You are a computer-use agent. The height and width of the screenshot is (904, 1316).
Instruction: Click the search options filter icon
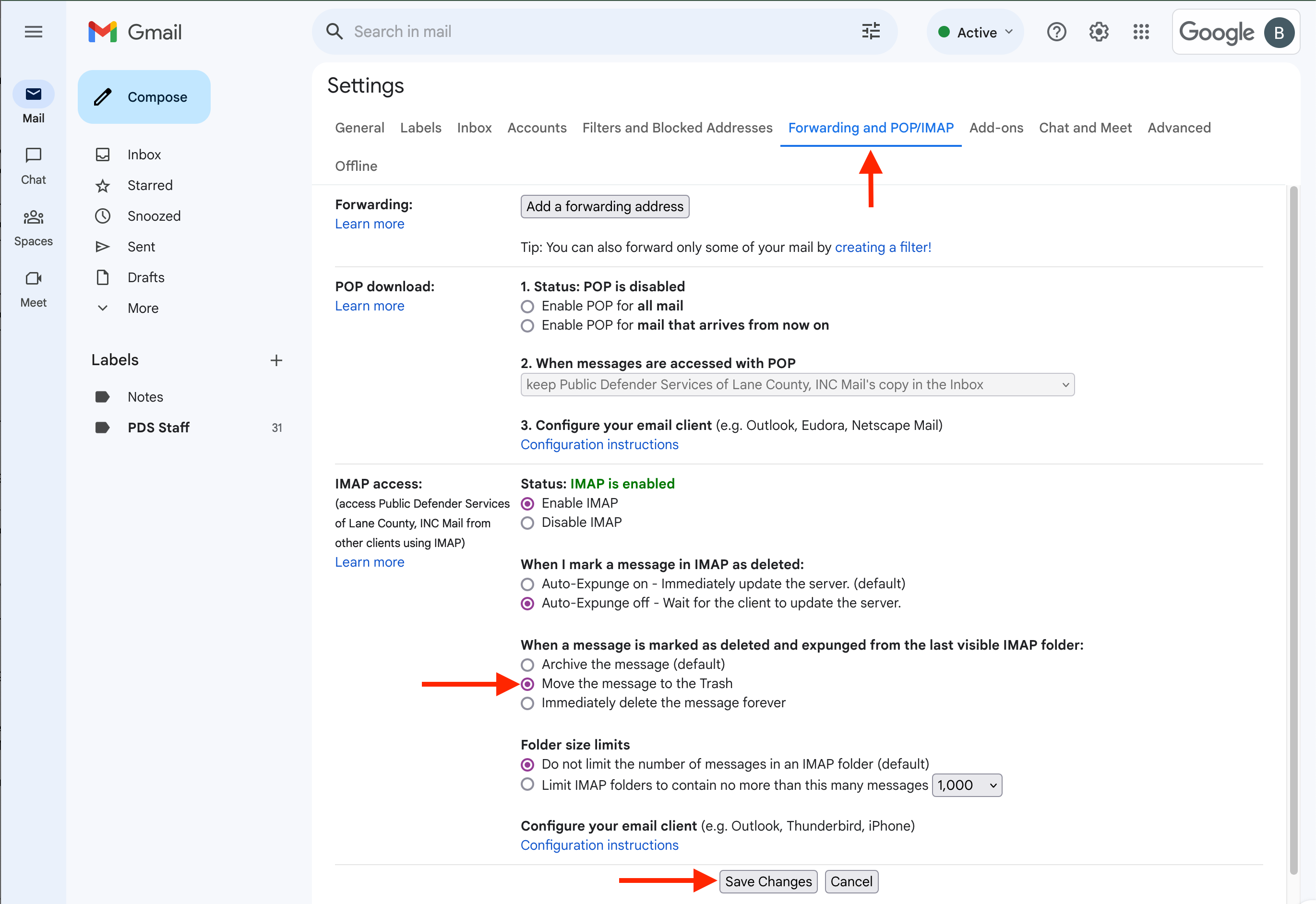point(871,32)
